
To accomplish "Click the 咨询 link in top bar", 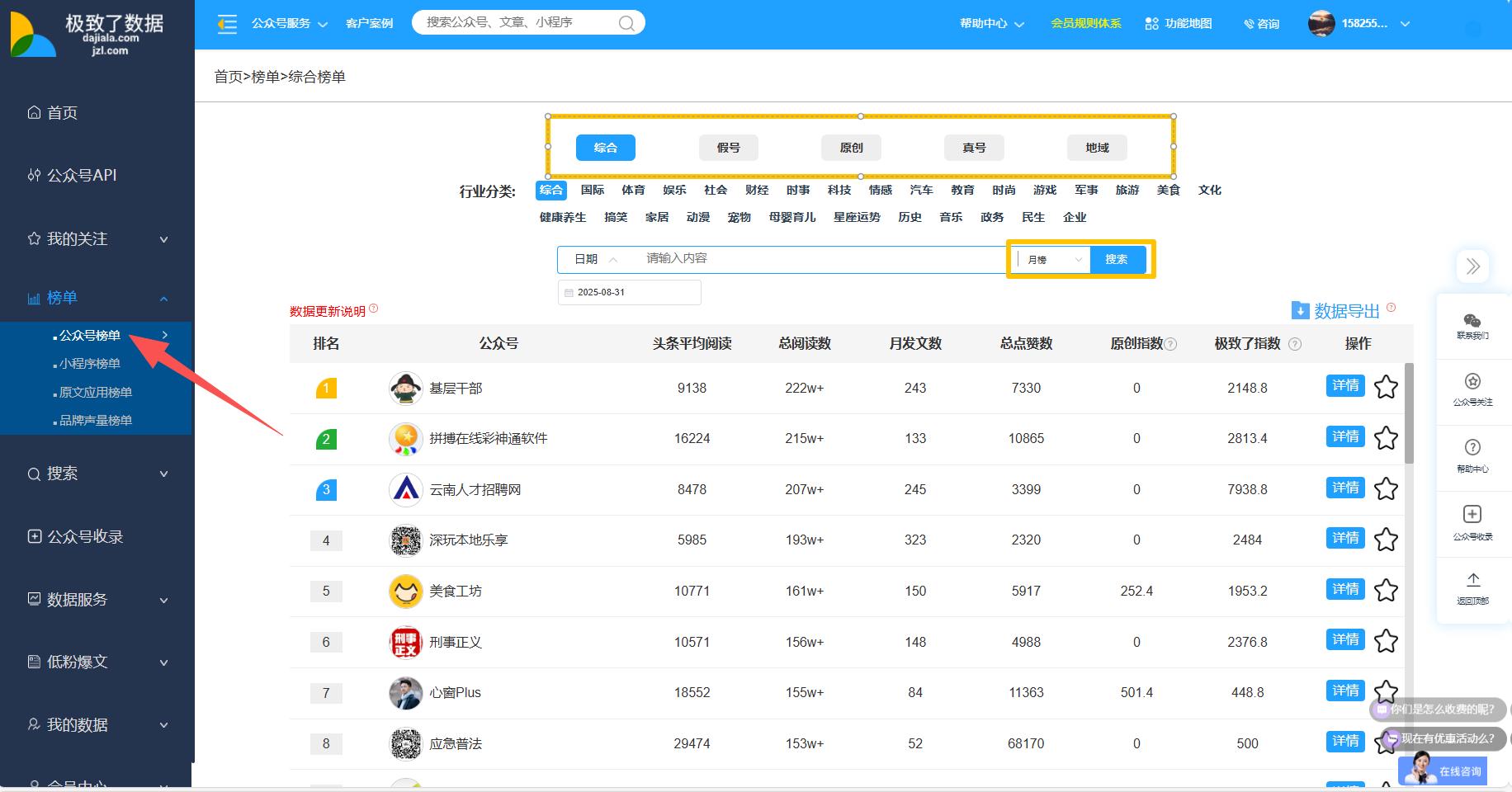I will [1261, 24].
